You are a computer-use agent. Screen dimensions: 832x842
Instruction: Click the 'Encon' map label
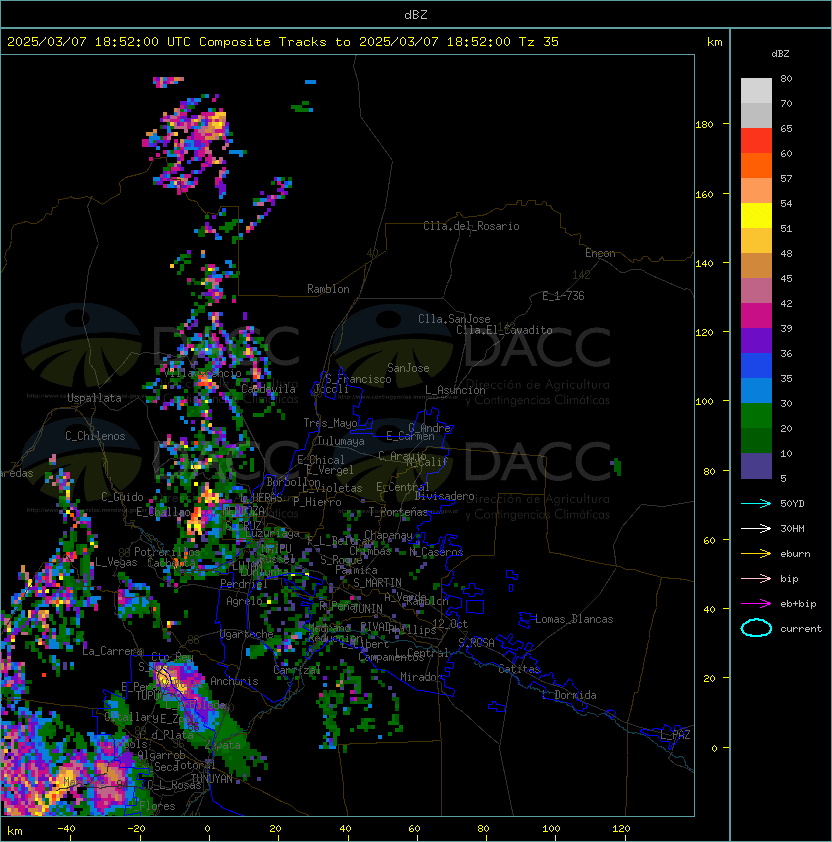pyautogui.click(x=600, y=253)
